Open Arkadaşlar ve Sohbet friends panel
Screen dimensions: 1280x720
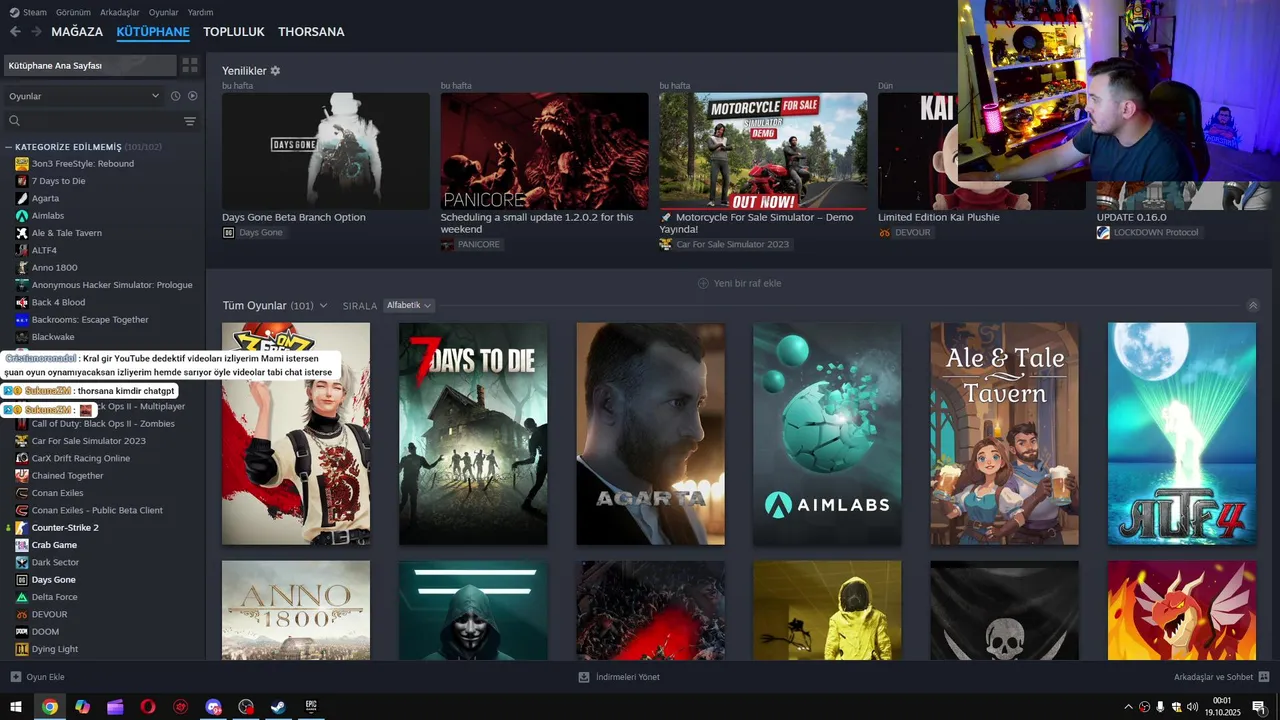pos(1220,677)
